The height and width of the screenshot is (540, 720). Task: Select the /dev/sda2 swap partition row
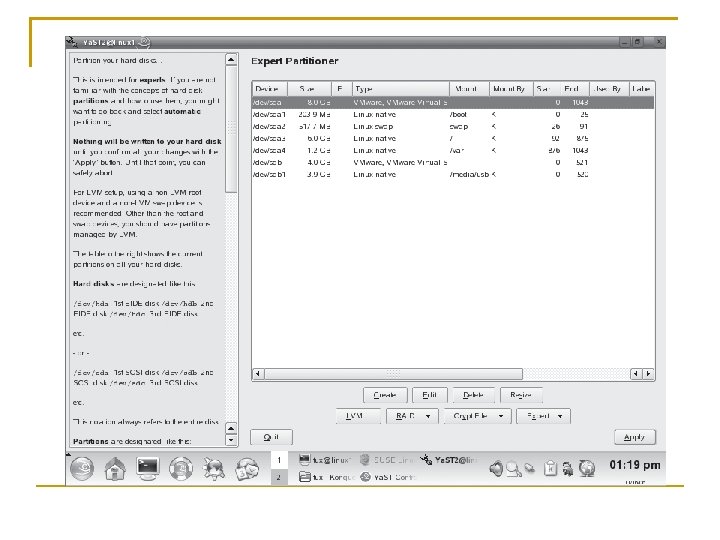click(453, 126)
